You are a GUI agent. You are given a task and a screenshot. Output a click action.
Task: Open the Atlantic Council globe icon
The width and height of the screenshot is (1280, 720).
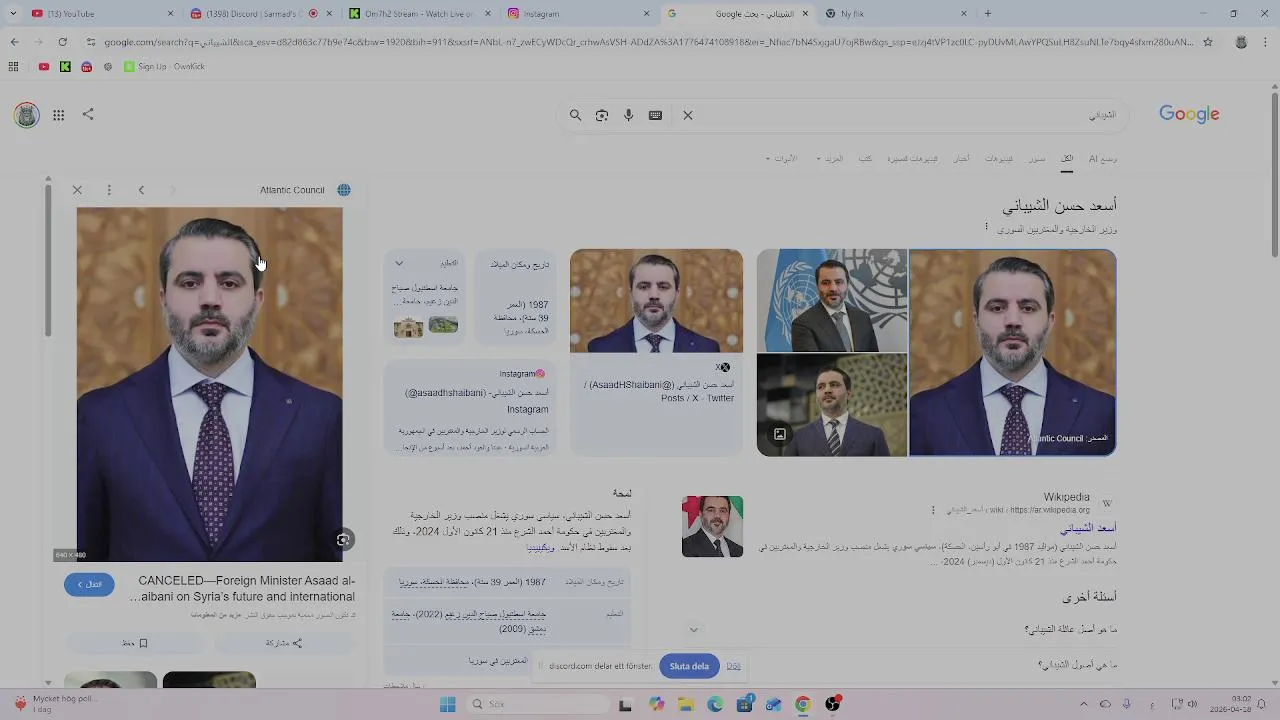[344, 190]
